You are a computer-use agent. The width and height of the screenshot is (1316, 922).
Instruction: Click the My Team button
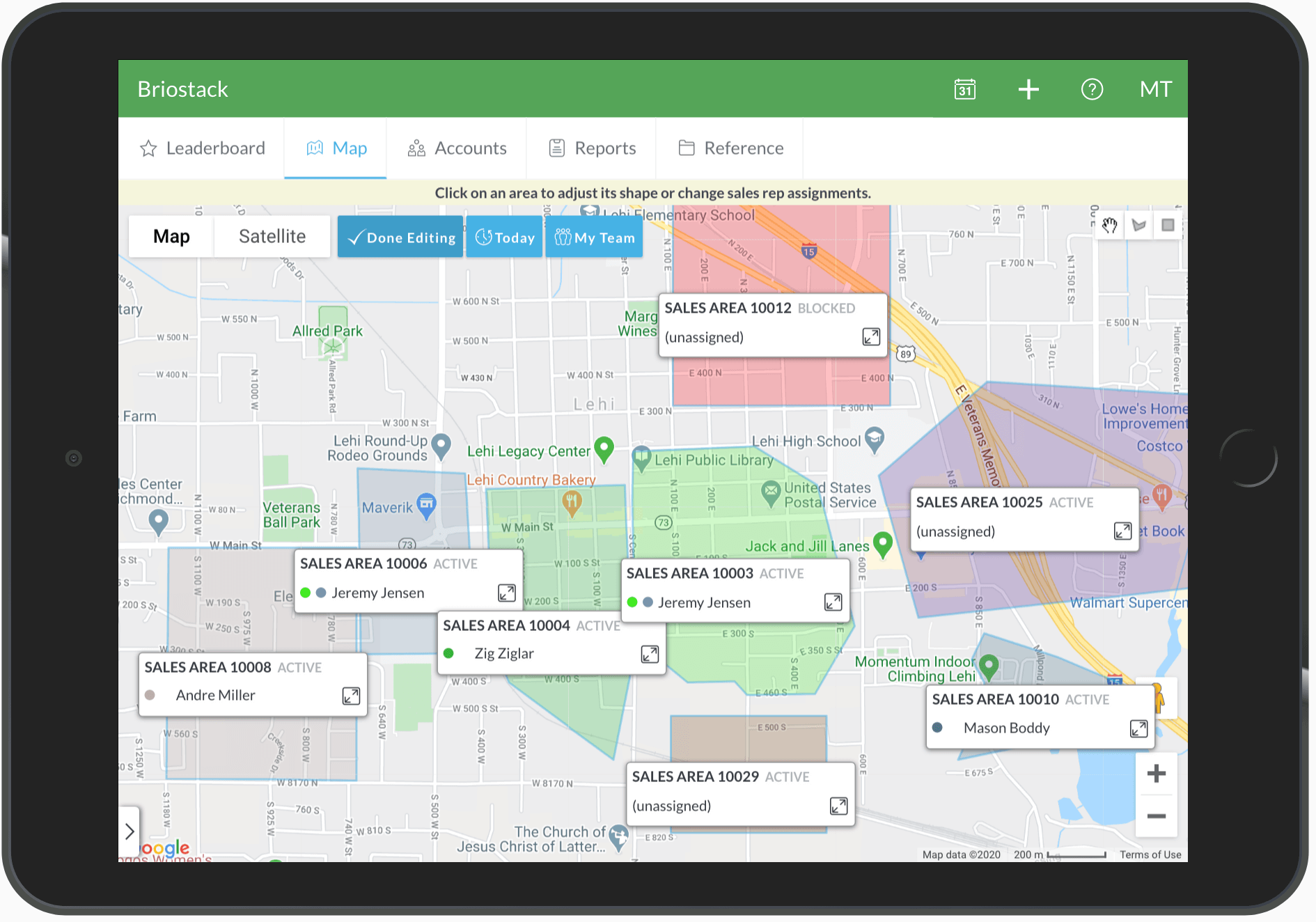(594, 237)
